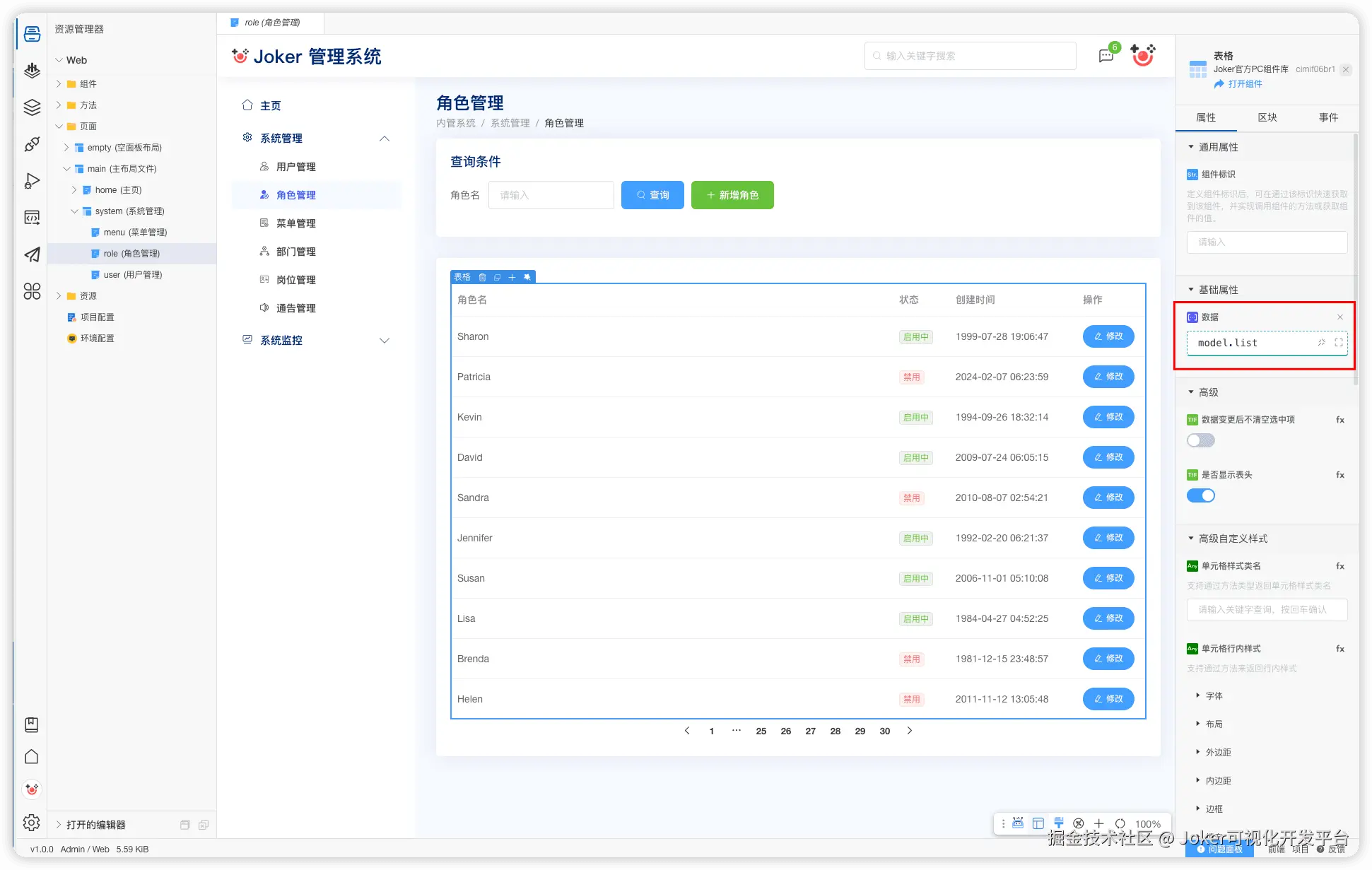Toggle 是否显示表头 switch off
The height and width of the screenshot is (870, 1372).
coord(1200,495)
